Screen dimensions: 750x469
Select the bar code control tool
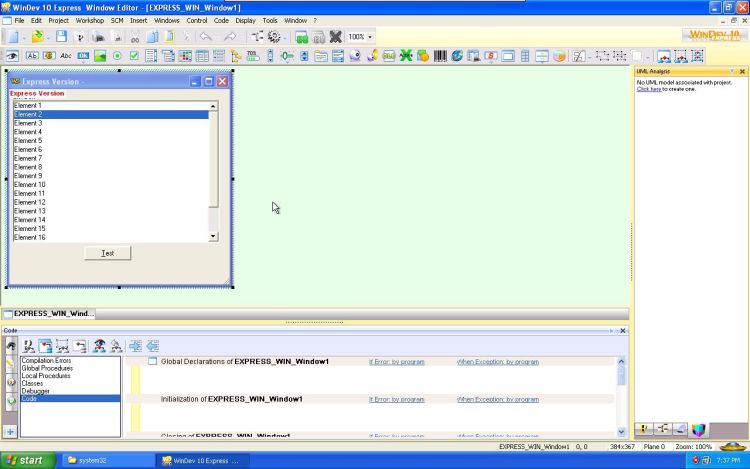coord(440,56)
